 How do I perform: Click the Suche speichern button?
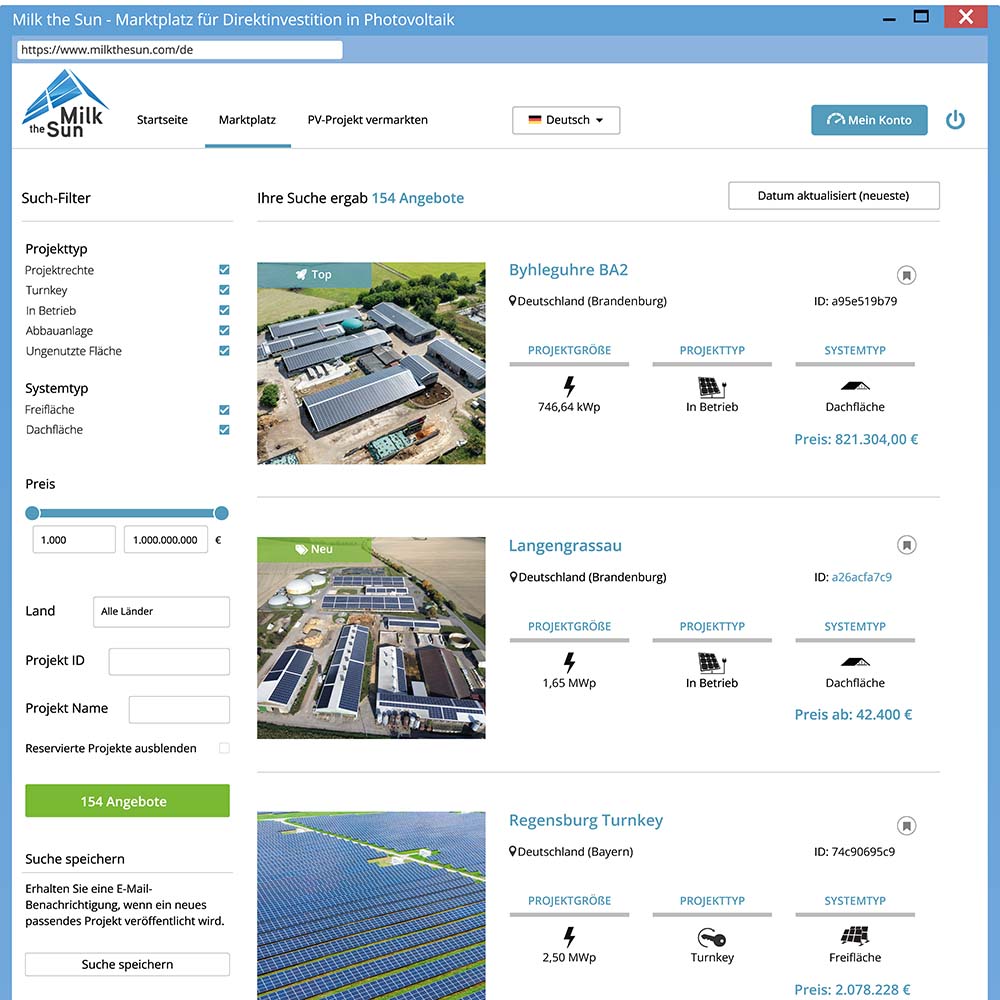tap(127, 964)
